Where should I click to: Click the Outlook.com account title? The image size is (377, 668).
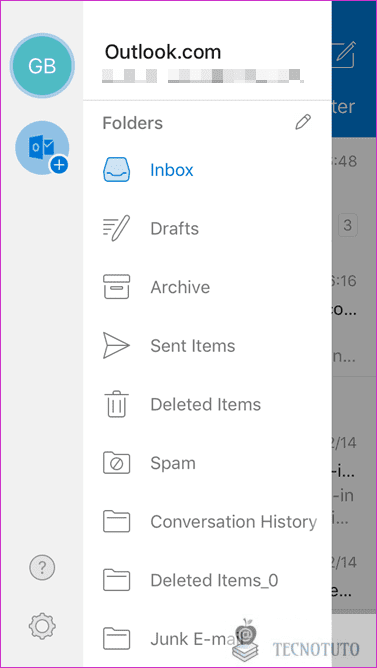coord(163,52)
